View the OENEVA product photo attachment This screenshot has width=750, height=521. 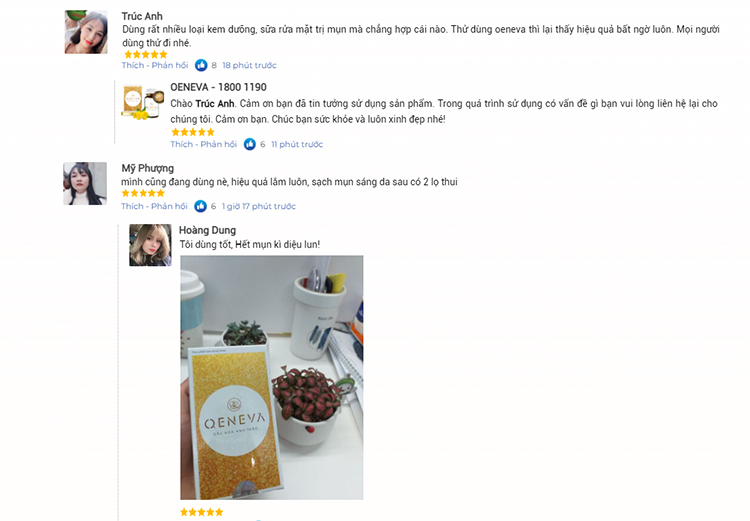click(272, 377)
